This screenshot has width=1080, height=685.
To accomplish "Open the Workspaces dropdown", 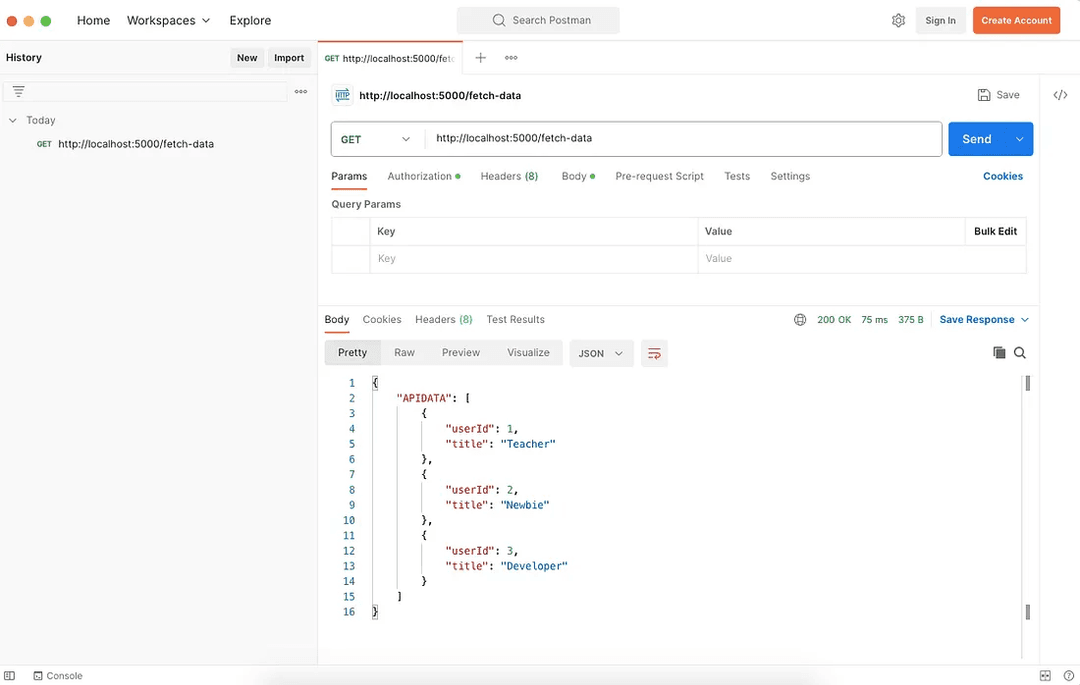I will [168, 21].
